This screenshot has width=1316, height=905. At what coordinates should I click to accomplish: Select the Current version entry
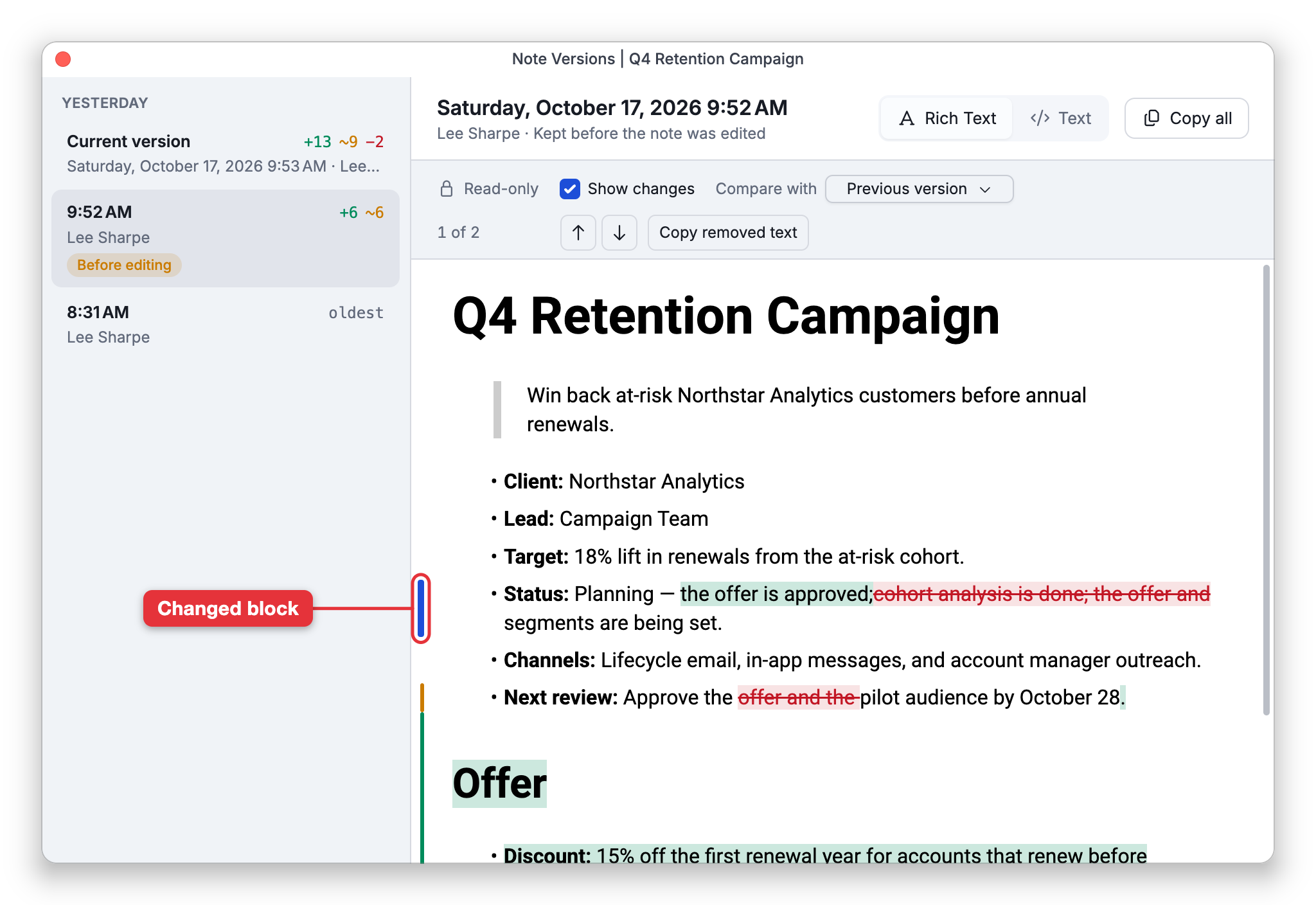point(226,154)
